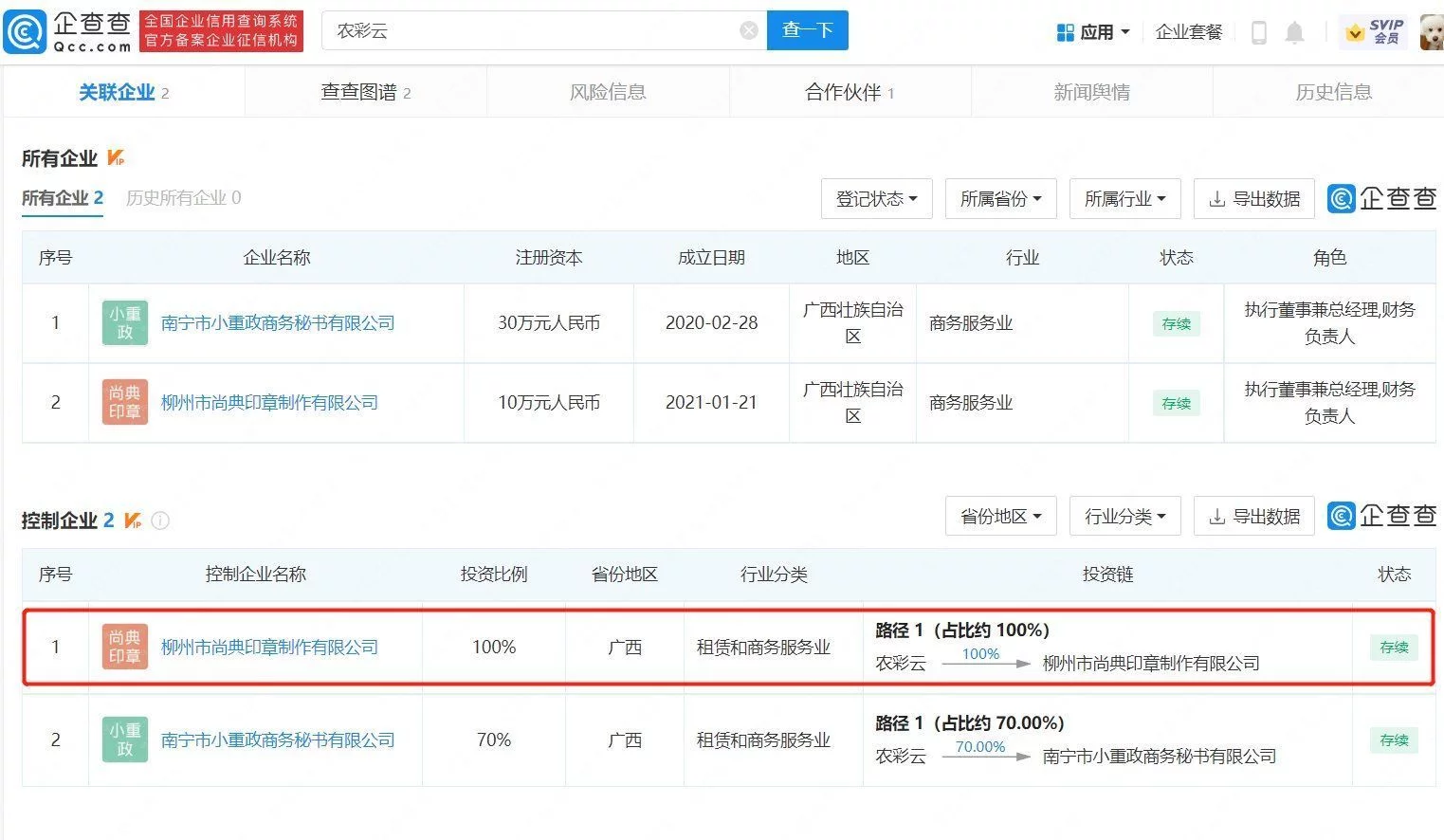1444x840 pixels.
Task: Switch to the 合作伙伴 tab
Action: 850,92
